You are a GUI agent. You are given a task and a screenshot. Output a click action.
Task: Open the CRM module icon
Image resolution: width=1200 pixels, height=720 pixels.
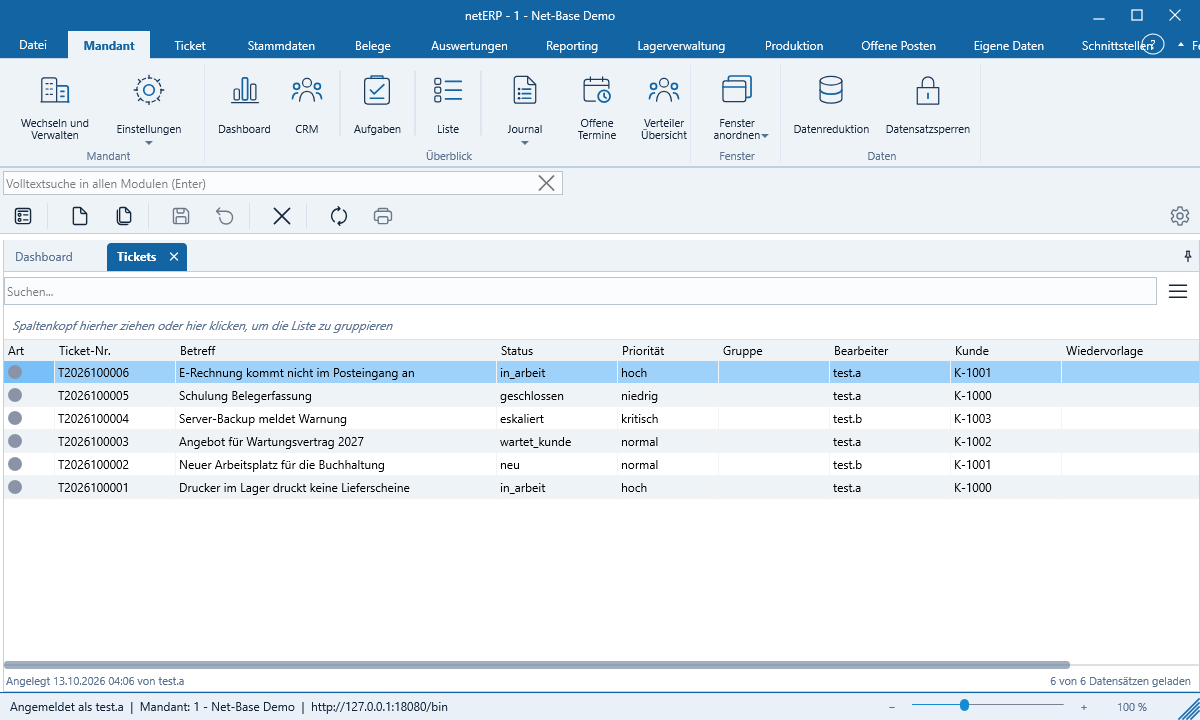click(x=307, y=91)
